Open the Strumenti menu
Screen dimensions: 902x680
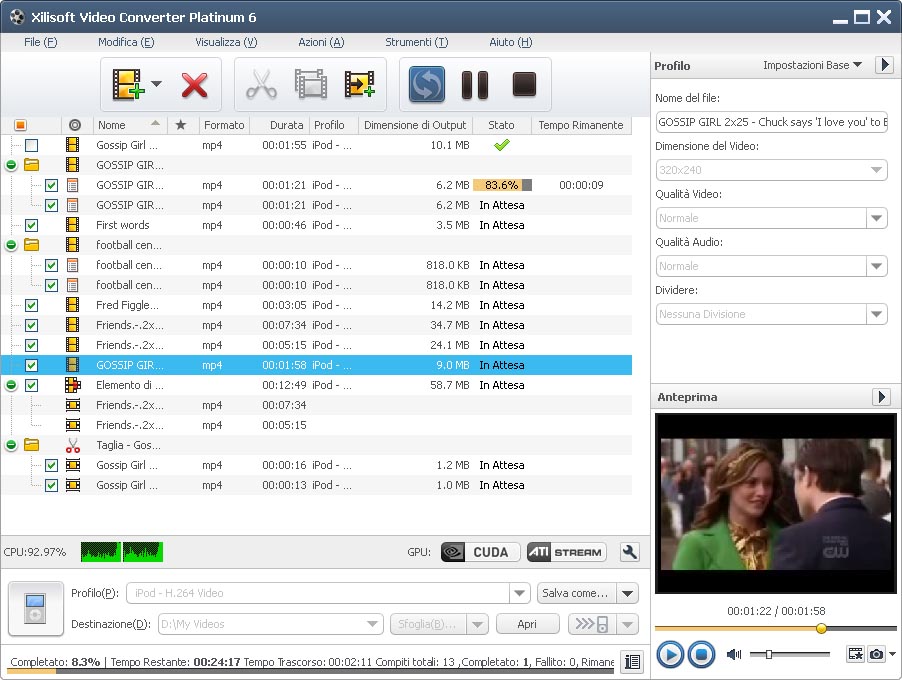point(416,42)
